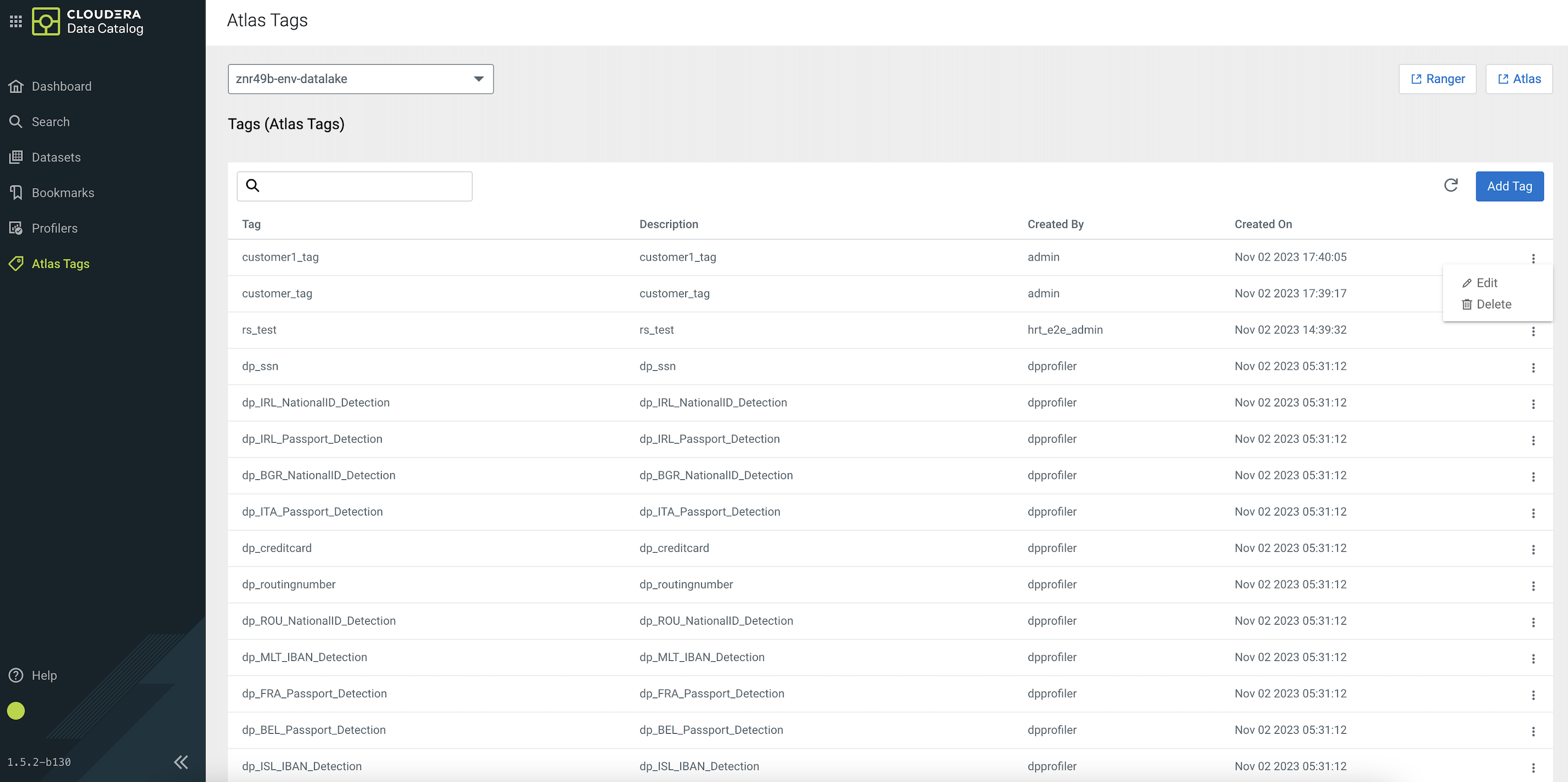Image resolution: width=1568 pixels, height=782 pixels.
Task: Click the tag search input field
Action: point(365,186)
